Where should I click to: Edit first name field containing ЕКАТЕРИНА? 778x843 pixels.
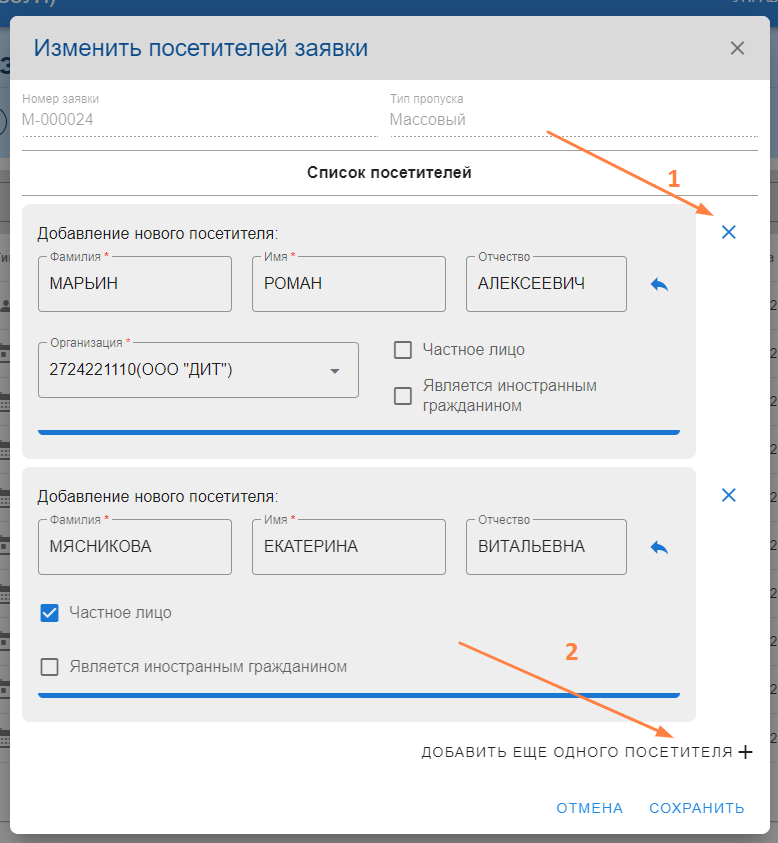click(x=348, y=547)
